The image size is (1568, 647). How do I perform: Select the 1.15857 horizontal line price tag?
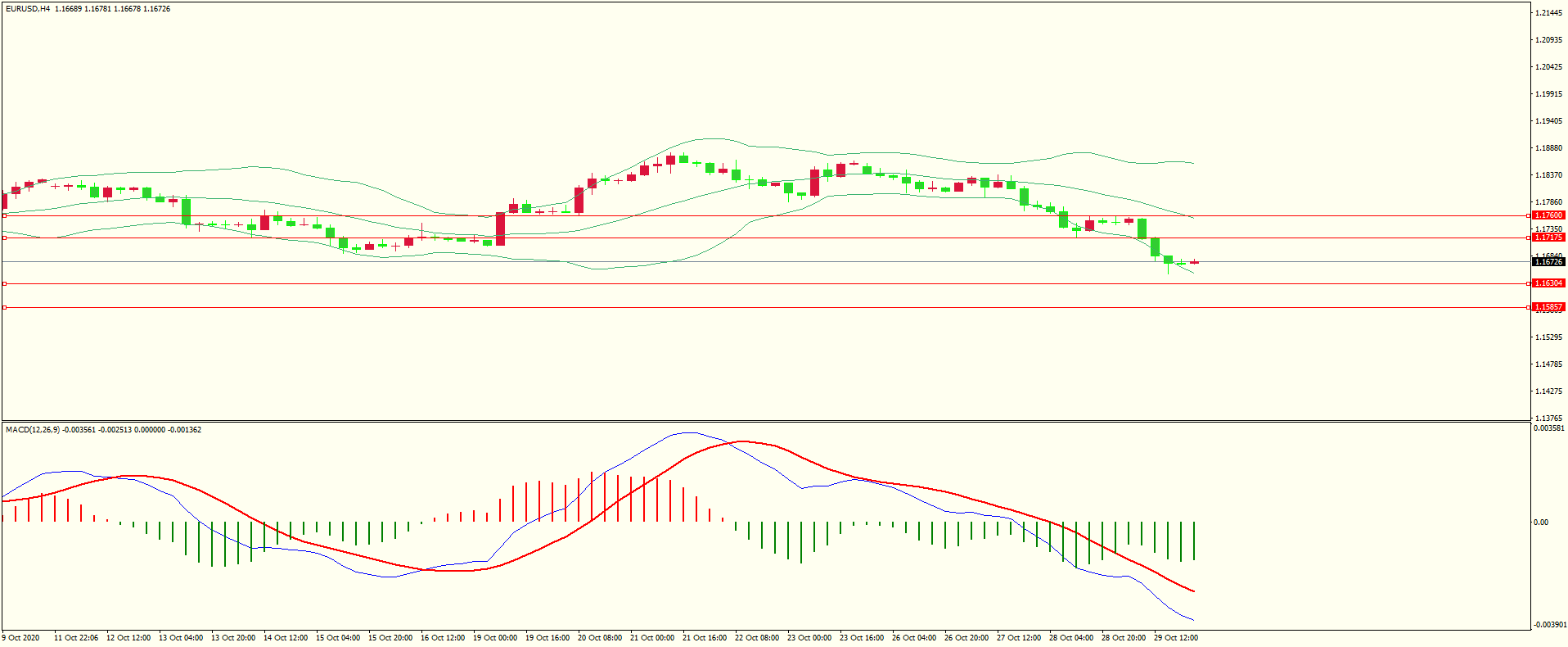pos(1548,307)
